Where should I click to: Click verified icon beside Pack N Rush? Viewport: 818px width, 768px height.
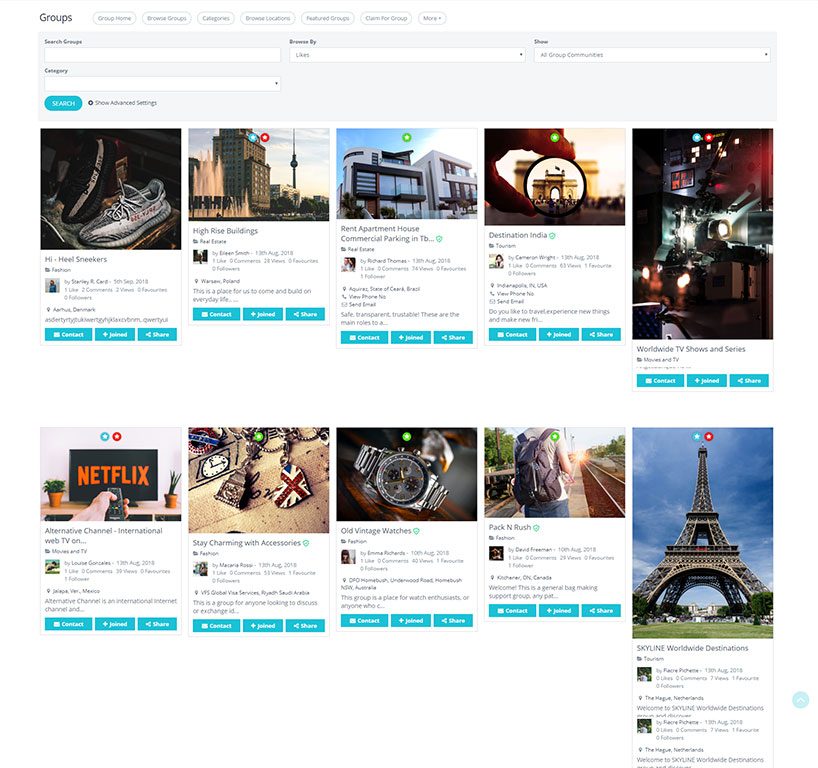point(536,527)
